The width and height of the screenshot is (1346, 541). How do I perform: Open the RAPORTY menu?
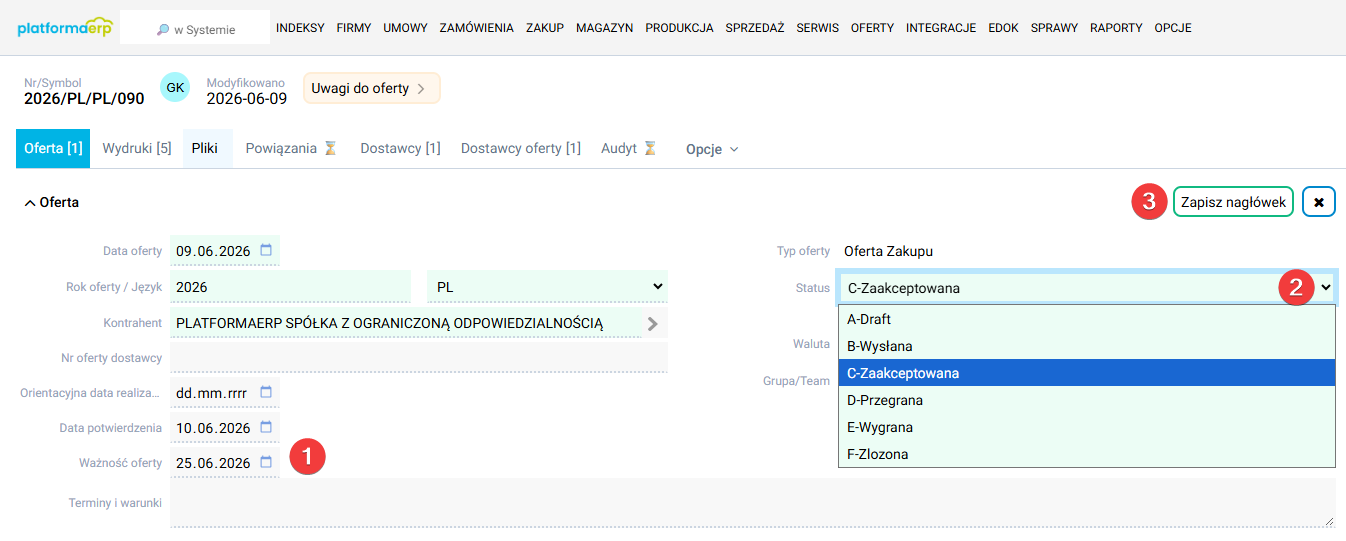(x=1116, y=28)
